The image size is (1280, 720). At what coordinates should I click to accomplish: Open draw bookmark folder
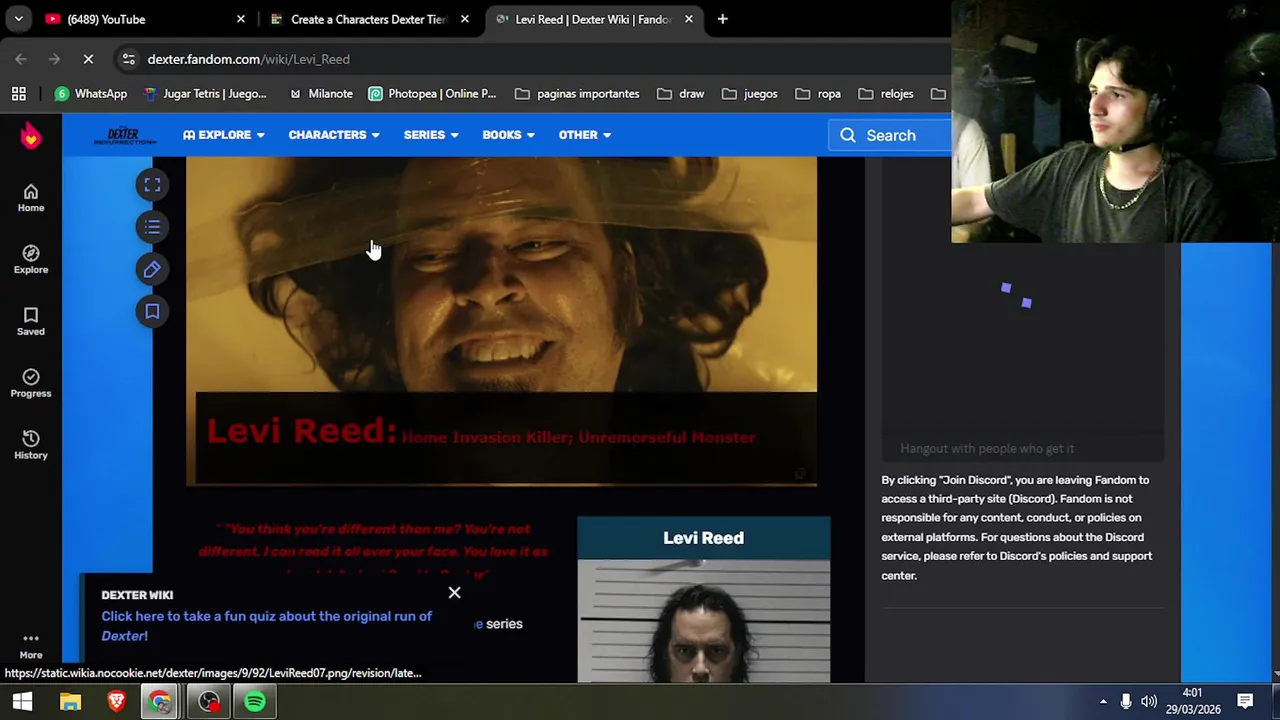pyautogui.click(x=681, y=94)
